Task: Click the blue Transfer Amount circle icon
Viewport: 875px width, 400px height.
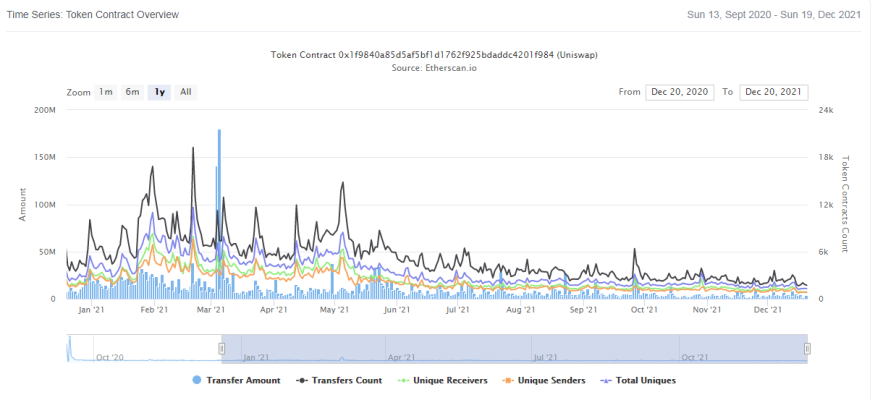Action: [x=196, y=380]
